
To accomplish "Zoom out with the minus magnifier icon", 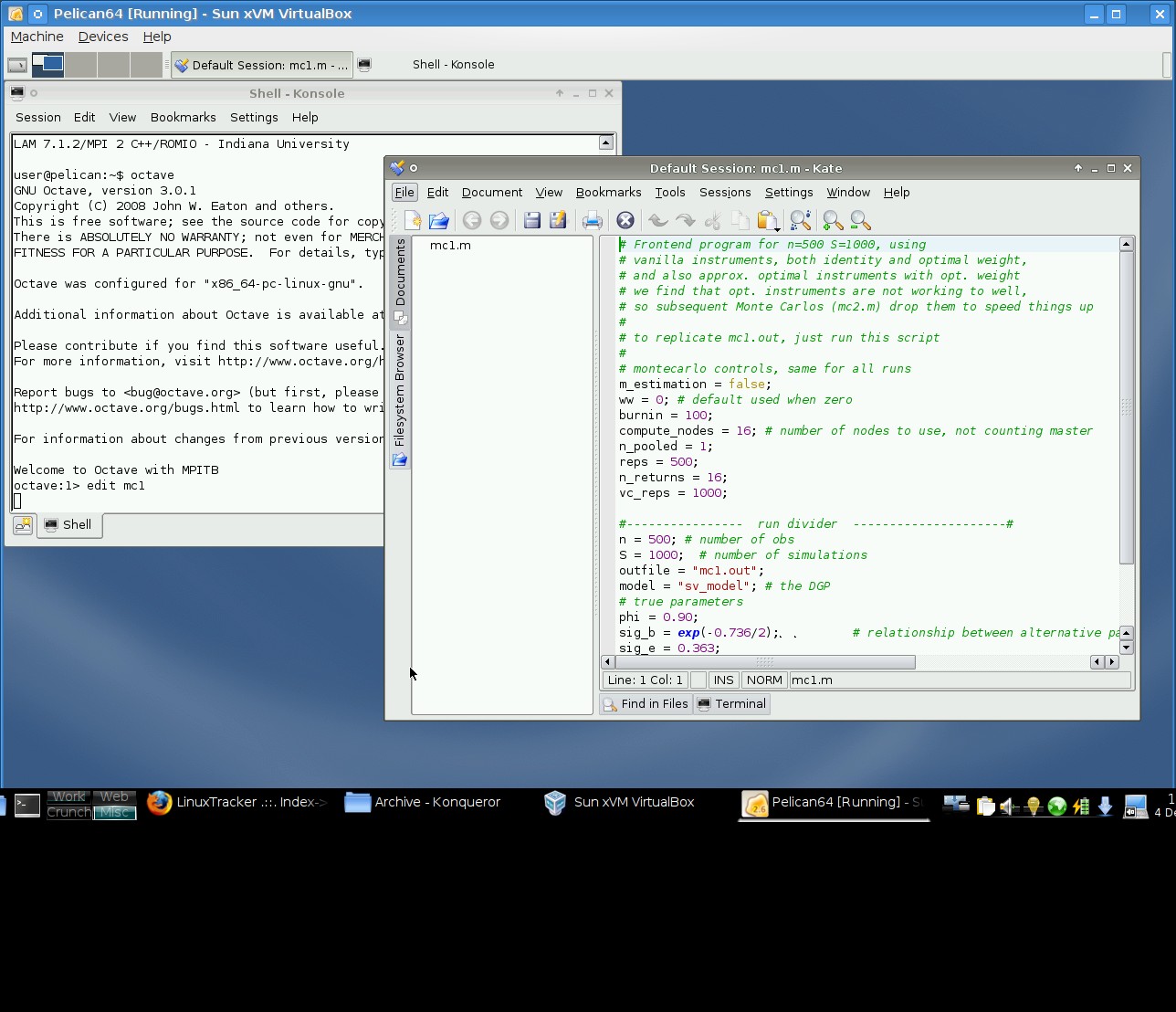I will (860, 220).
